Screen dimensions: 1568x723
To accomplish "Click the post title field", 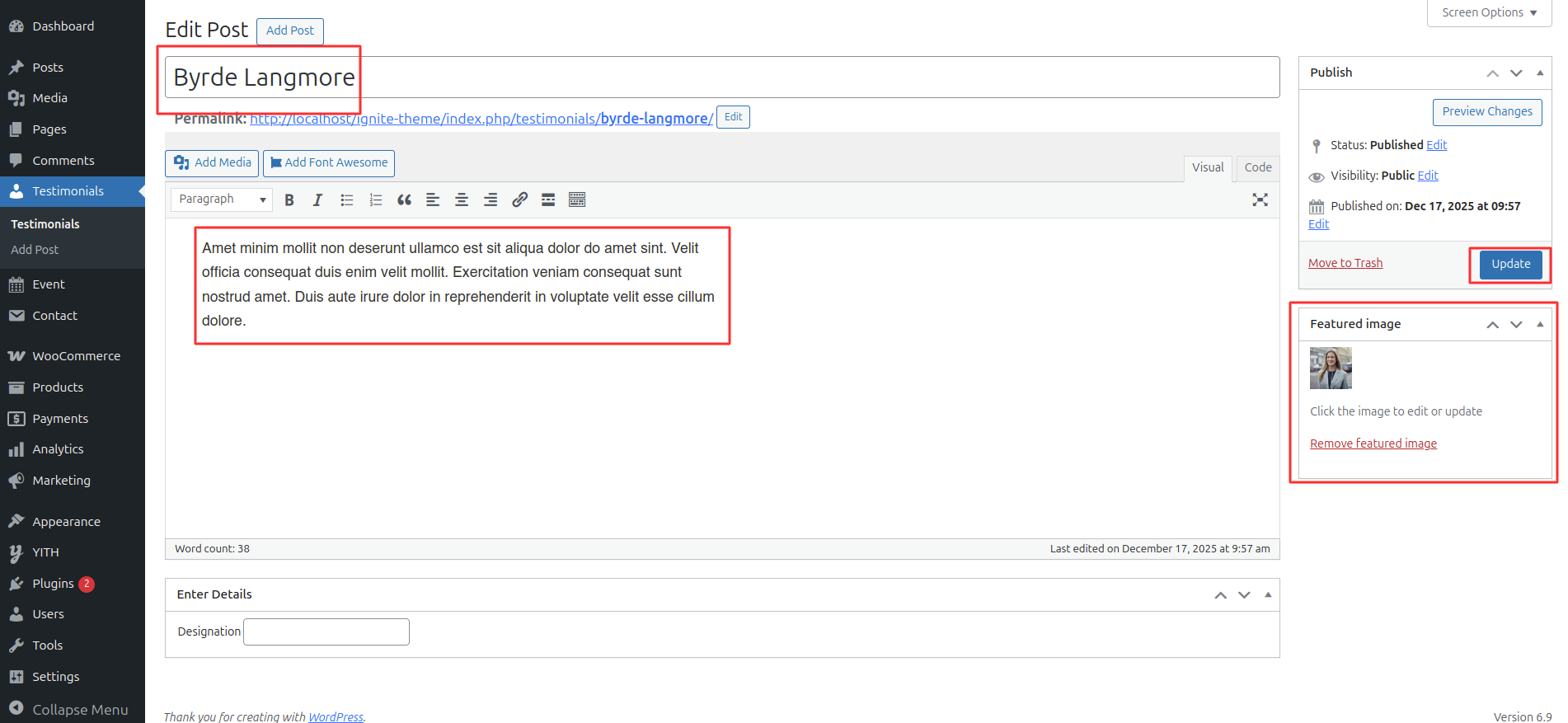I will click(x=722, y=77).
